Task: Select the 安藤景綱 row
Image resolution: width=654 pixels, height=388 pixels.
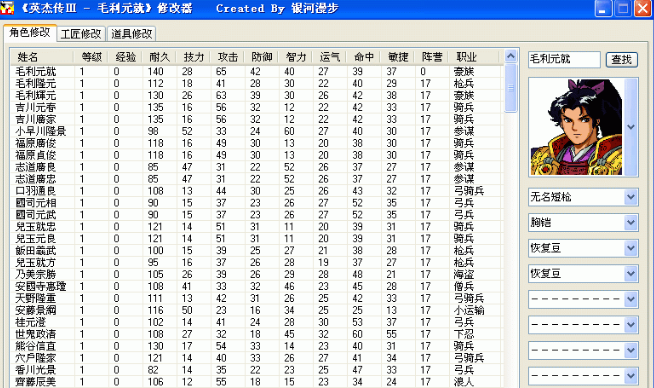Action: [x=256, y=310]
